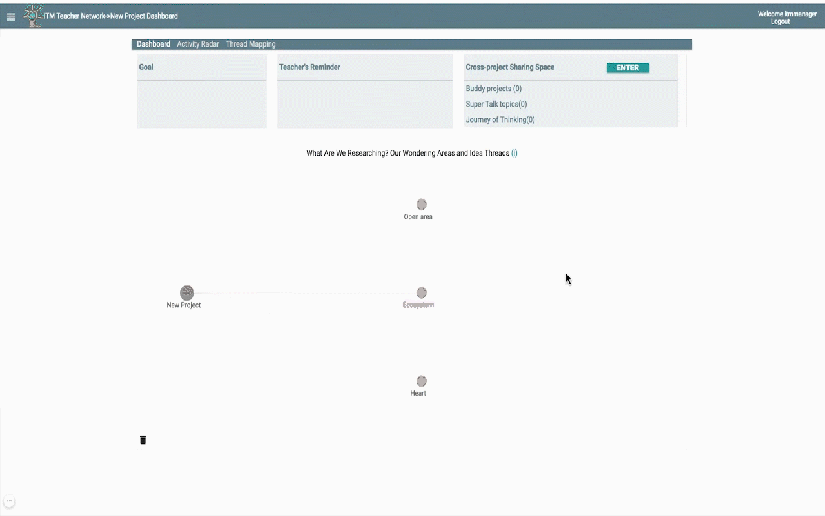Switch to the Activity Radar tab

[198, 45]
